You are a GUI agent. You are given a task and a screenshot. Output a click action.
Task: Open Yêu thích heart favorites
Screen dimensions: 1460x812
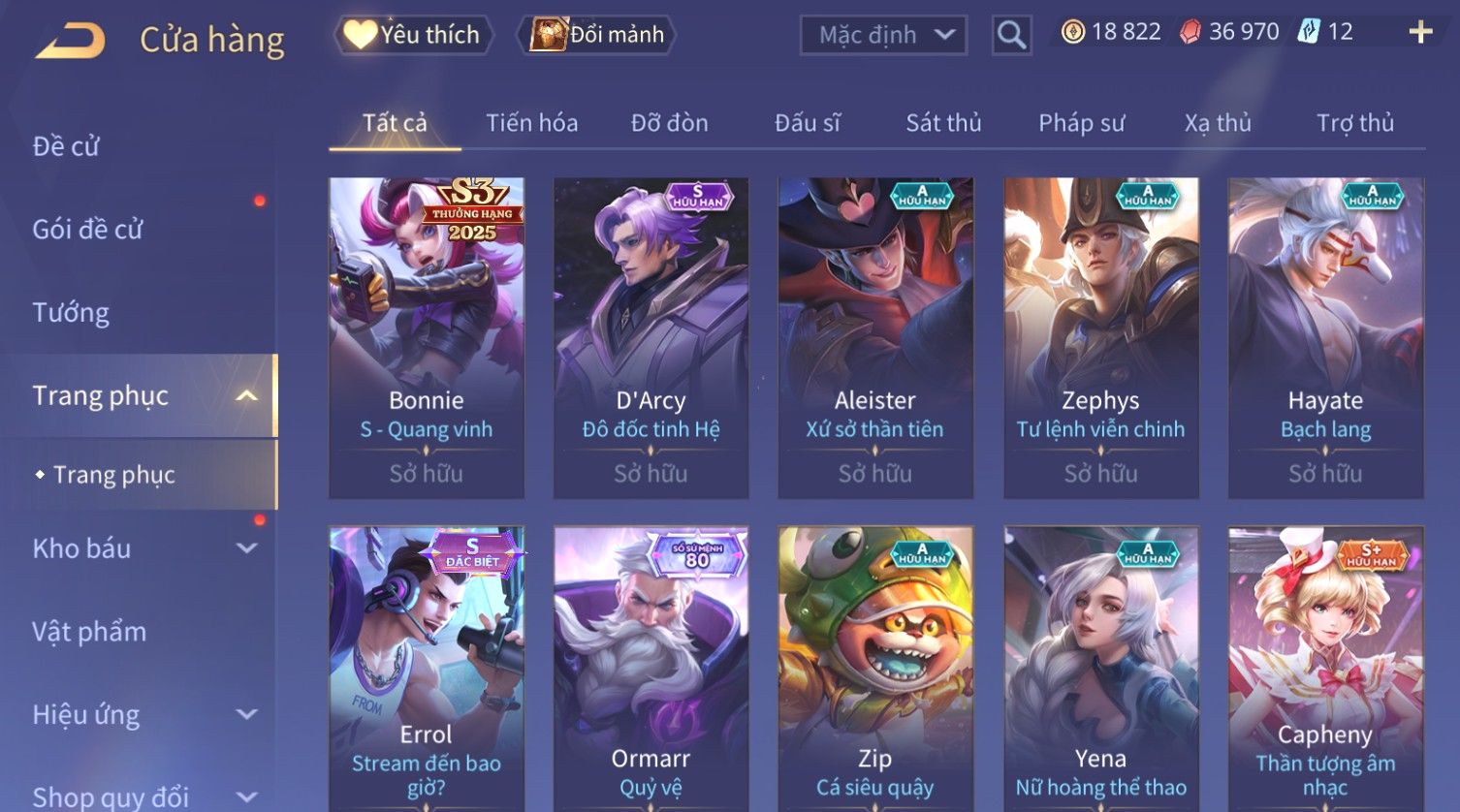tap(413, 35)
